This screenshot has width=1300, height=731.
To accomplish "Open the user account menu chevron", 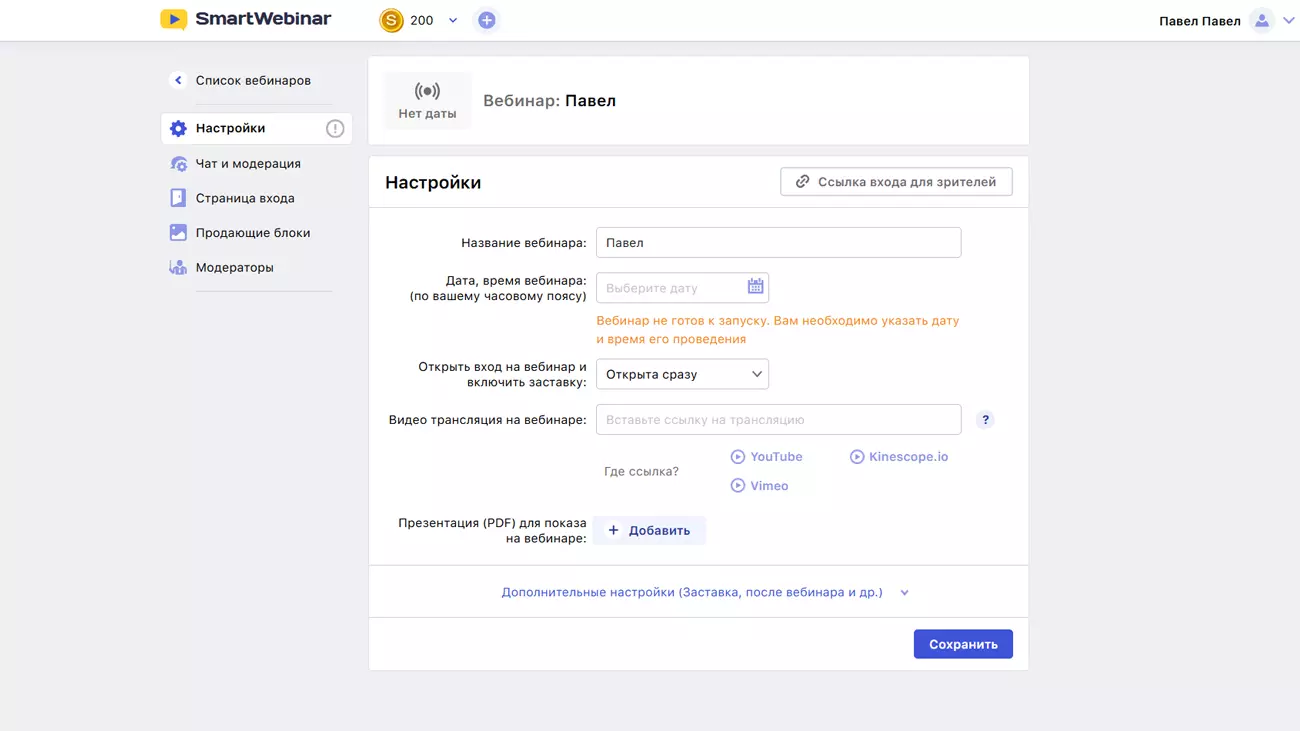I will tap(1288, 21).
